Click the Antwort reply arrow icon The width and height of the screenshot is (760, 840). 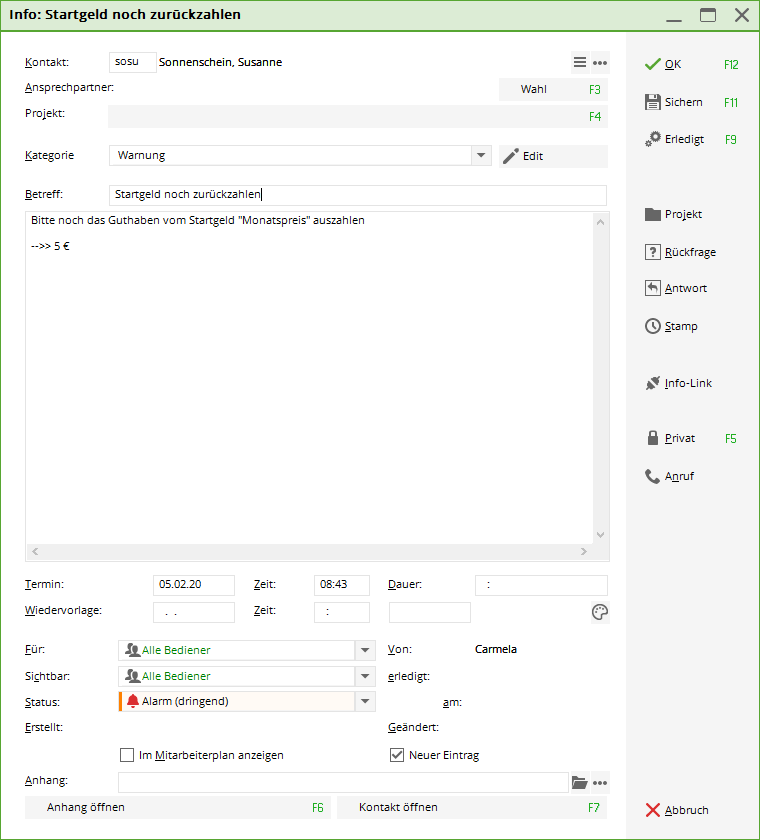click(x=653, y=288)
